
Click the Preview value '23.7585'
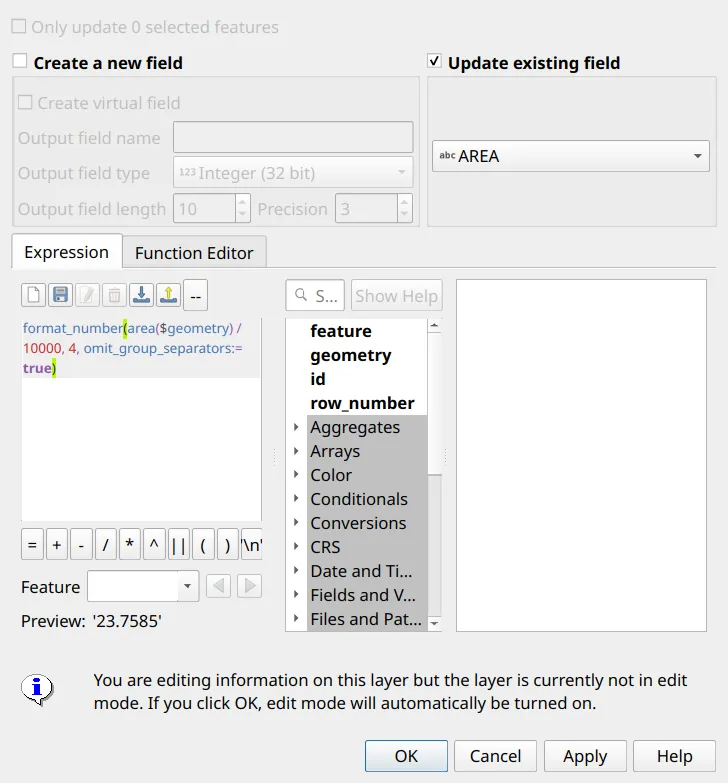[x=127, y=621]
